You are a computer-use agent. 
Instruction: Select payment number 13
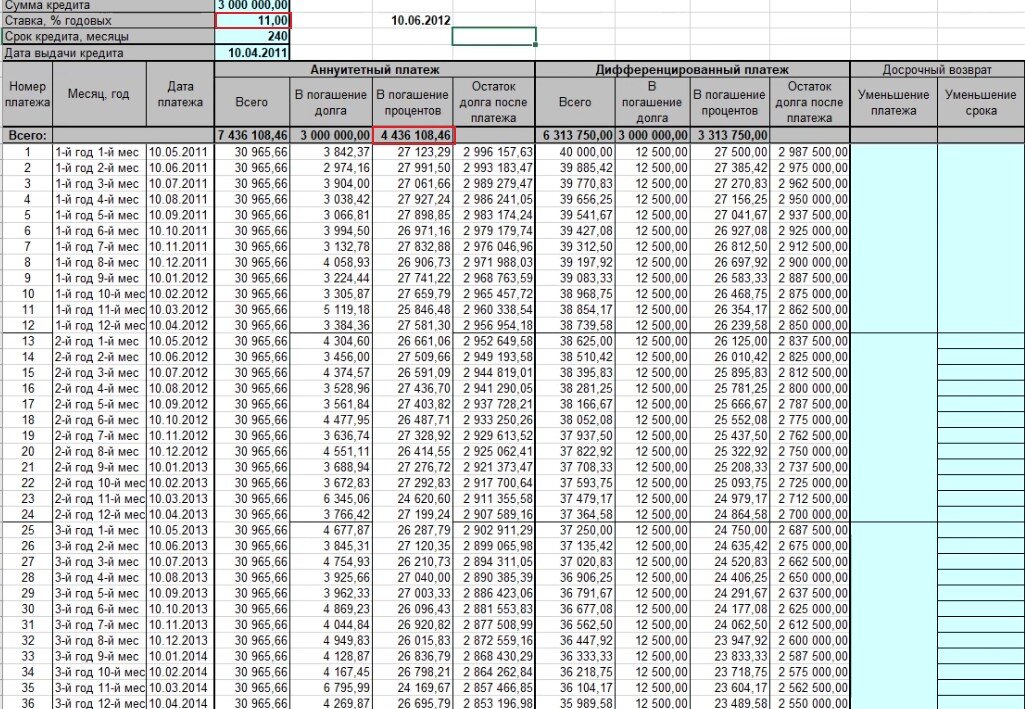point(27,341)
